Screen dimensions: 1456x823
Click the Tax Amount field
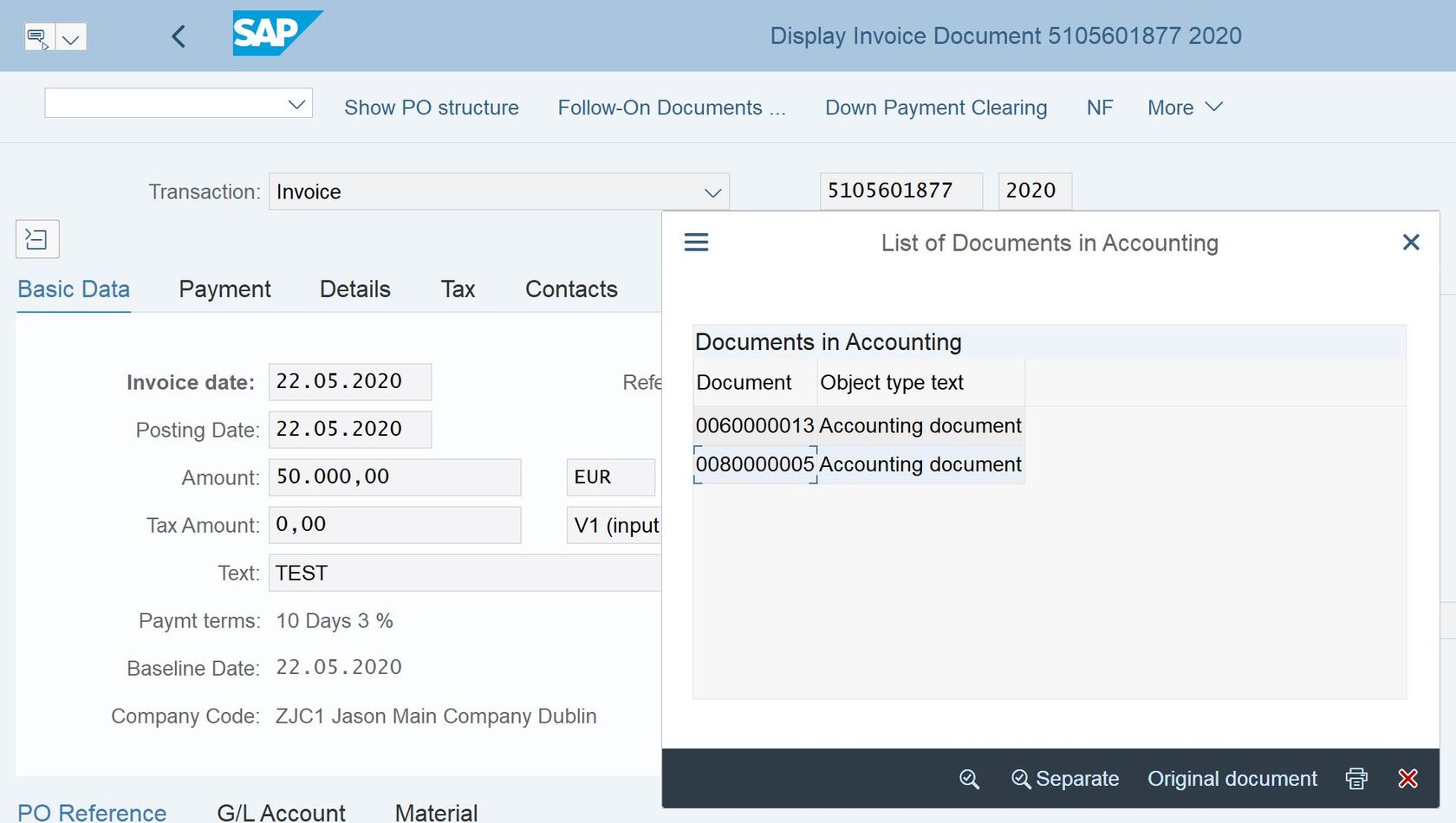pyautogui.click(x=394, y=525)
